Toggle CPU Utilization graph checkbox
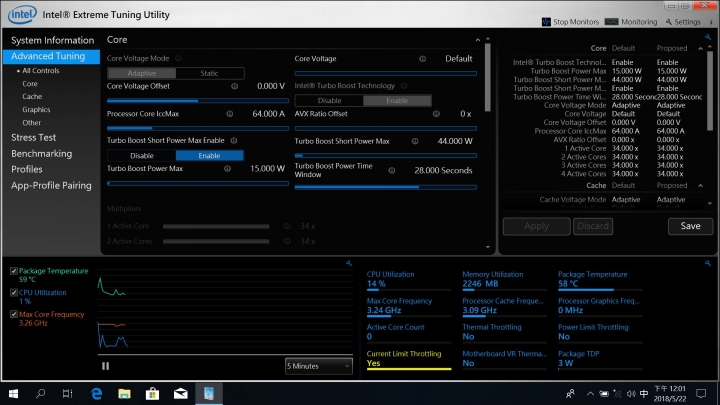Image resolution: width=720 pixels, height=405 pixels. [14, 292]
